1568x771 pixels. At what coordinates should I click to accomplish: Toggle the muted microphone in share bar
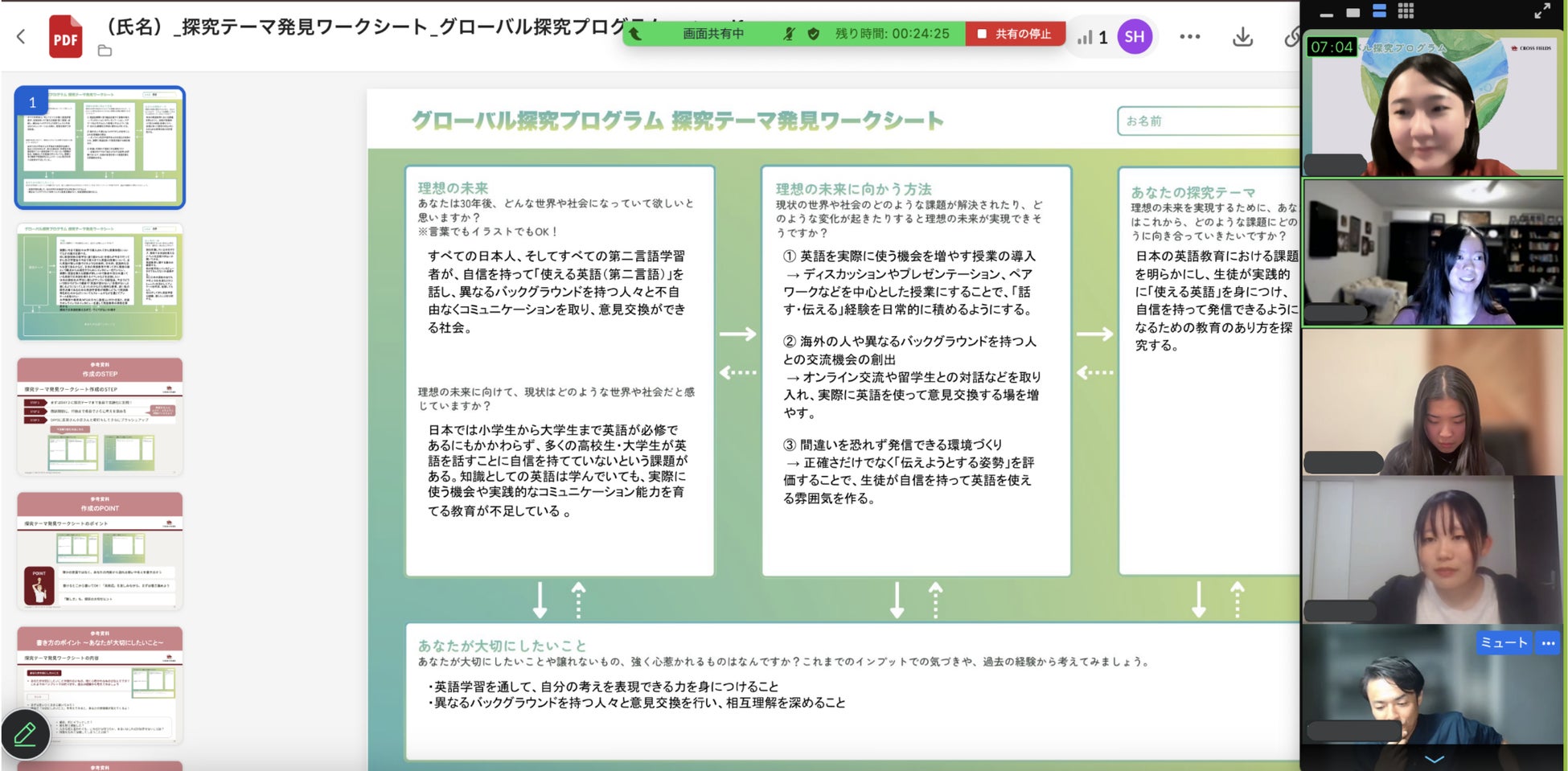pyautogui.click(x=789, y=34)
